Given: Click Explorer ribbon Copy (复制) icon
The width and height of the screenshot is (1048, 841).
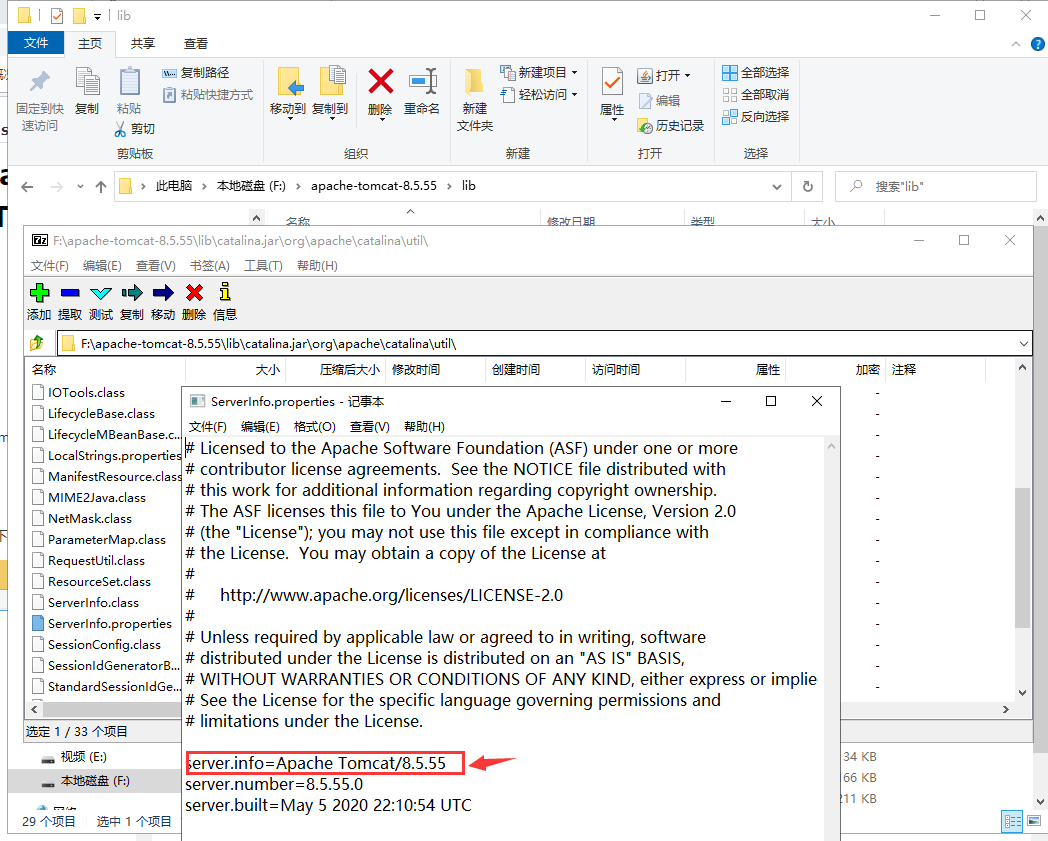Looking at the screenshot, I should (87, 82).
